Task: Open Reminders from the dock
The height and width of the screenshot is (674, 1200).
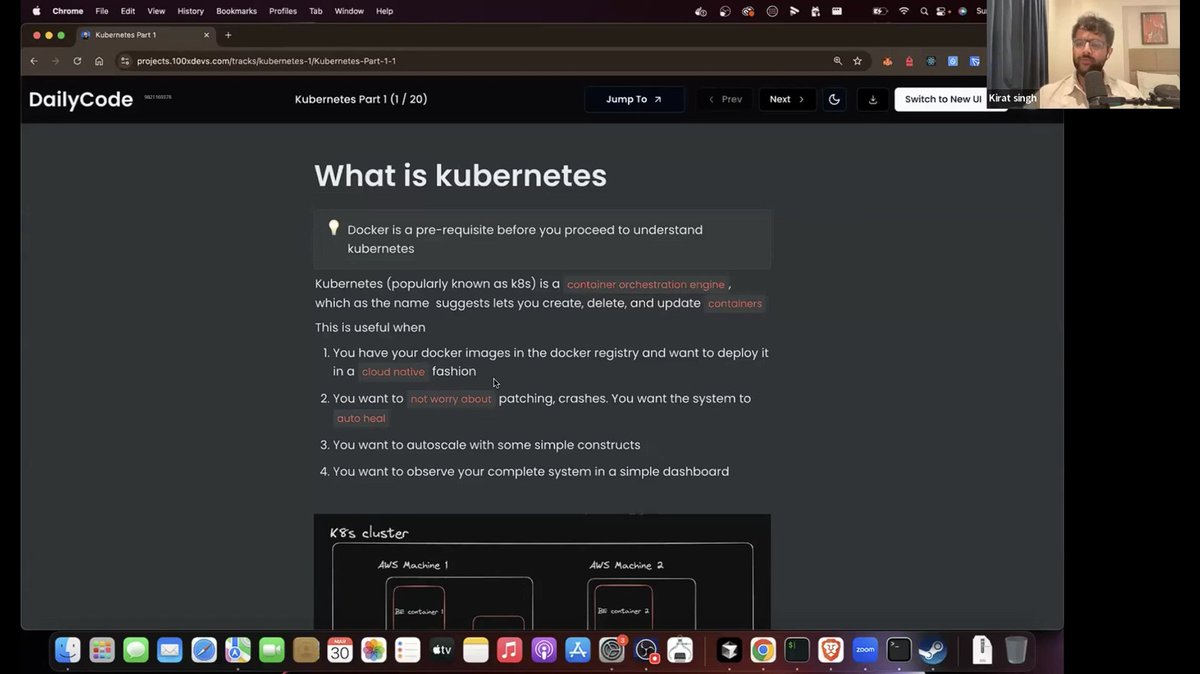Action: point(408,650)
